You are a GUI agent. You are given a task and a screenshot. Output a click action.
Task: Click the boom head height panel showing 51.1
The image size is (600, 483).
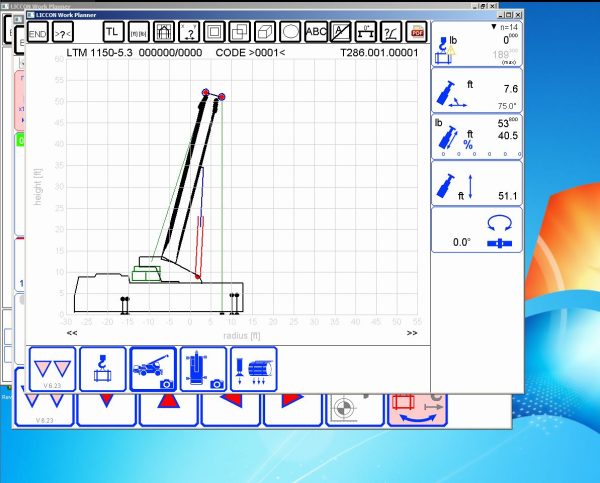(x=477, y=183)
